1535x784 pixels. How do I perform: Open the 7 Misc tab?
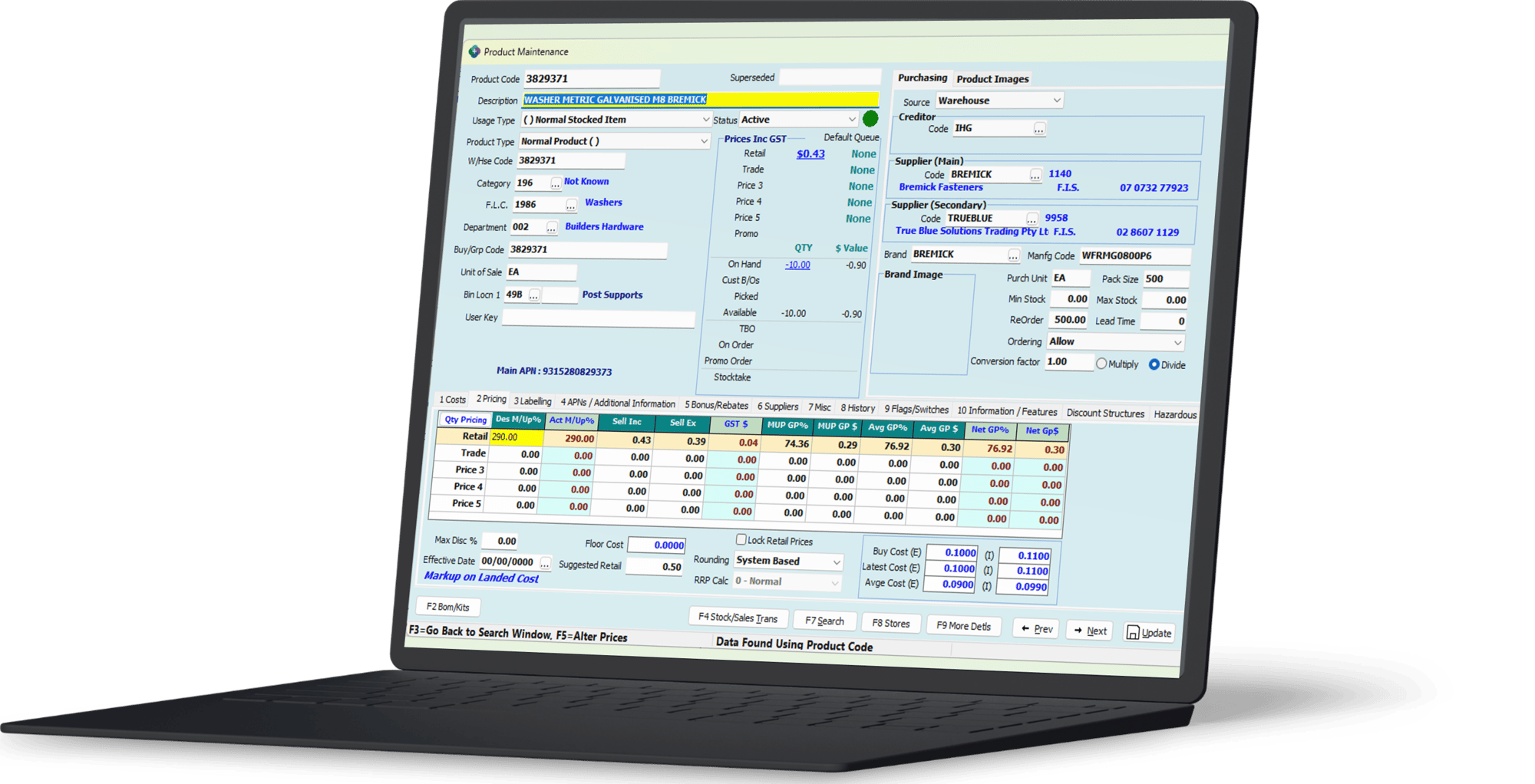[819, 407]
